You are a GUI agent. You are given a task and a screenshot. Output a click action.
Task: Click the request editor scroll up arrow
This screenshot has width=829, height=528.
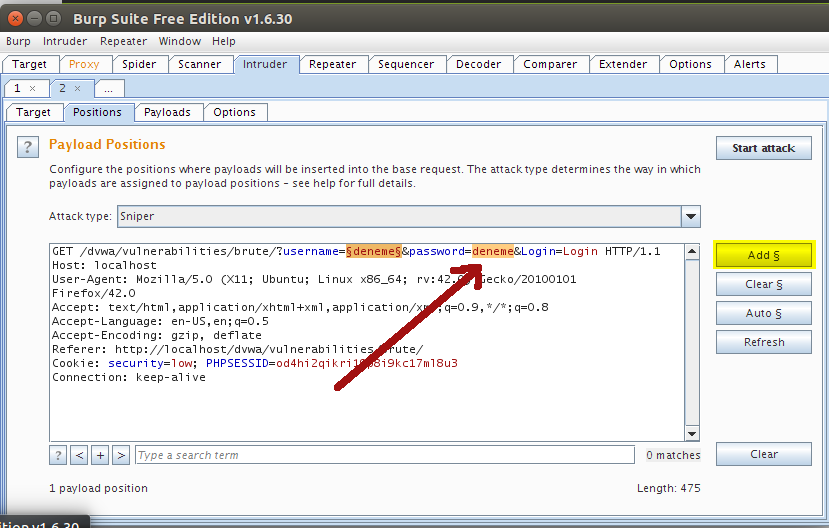click(692, 252)
